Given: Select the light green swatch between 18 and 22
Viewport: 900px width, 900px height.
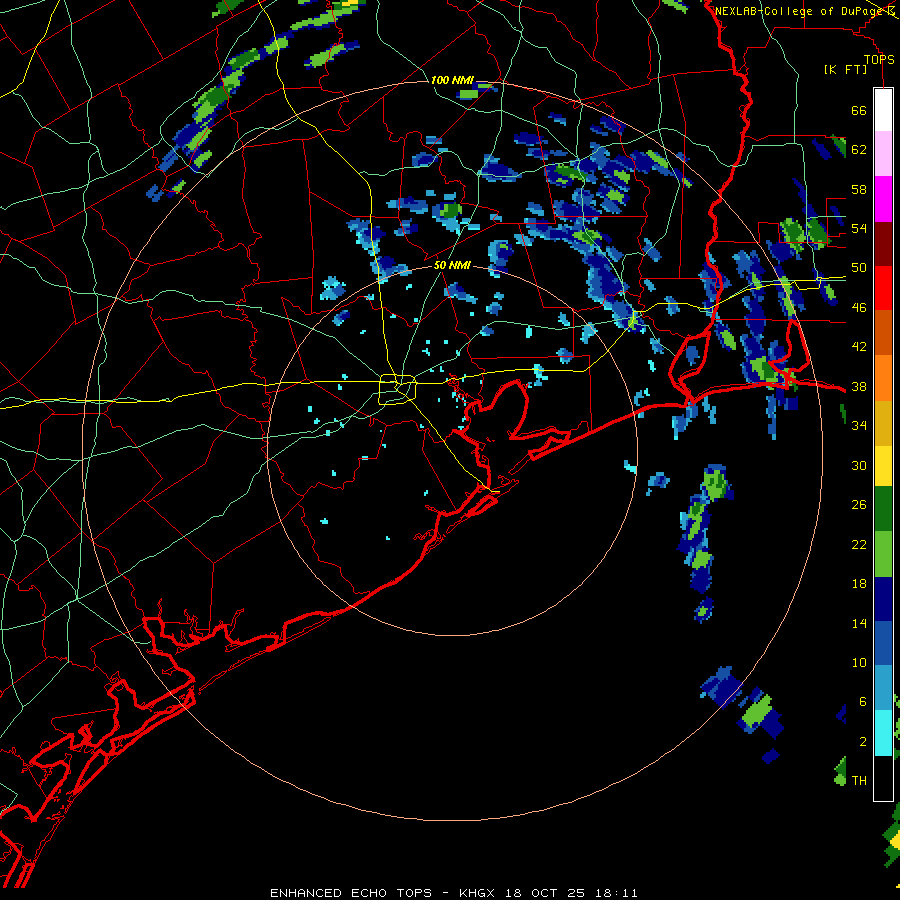Looking at the screenshot, I should point(883,554).
